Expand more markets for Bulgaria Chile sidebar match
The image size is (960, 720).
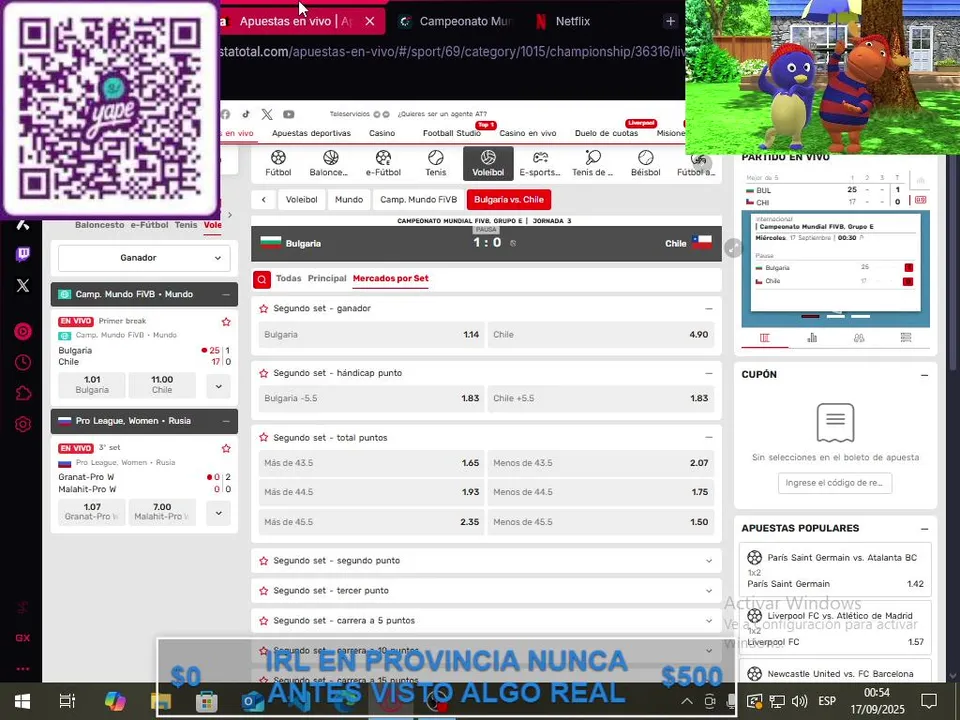pos(219,386)
